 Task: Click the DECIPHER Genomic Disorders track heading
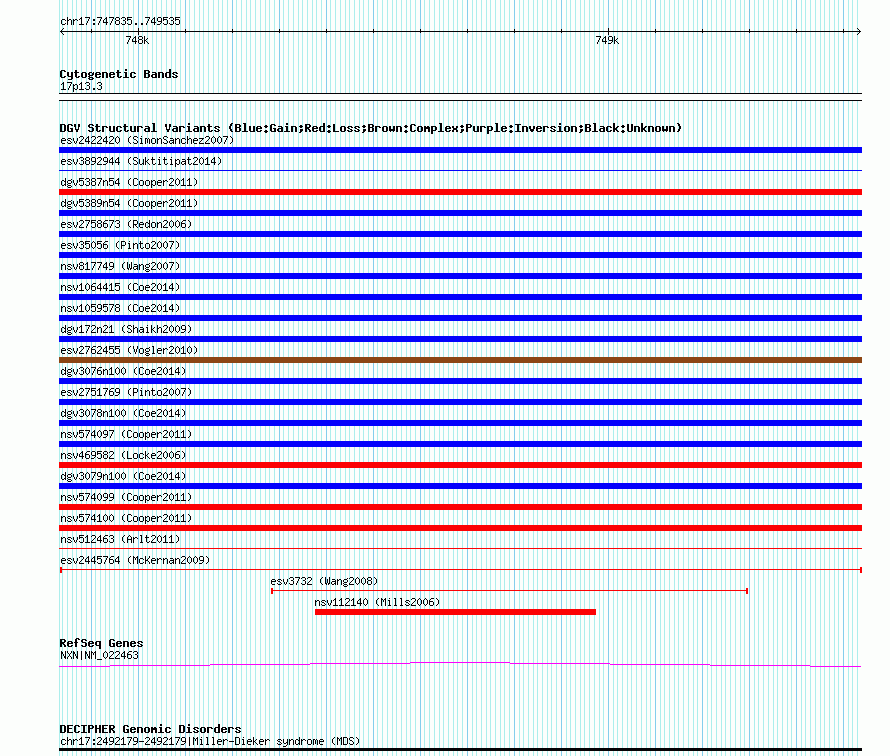150,729
